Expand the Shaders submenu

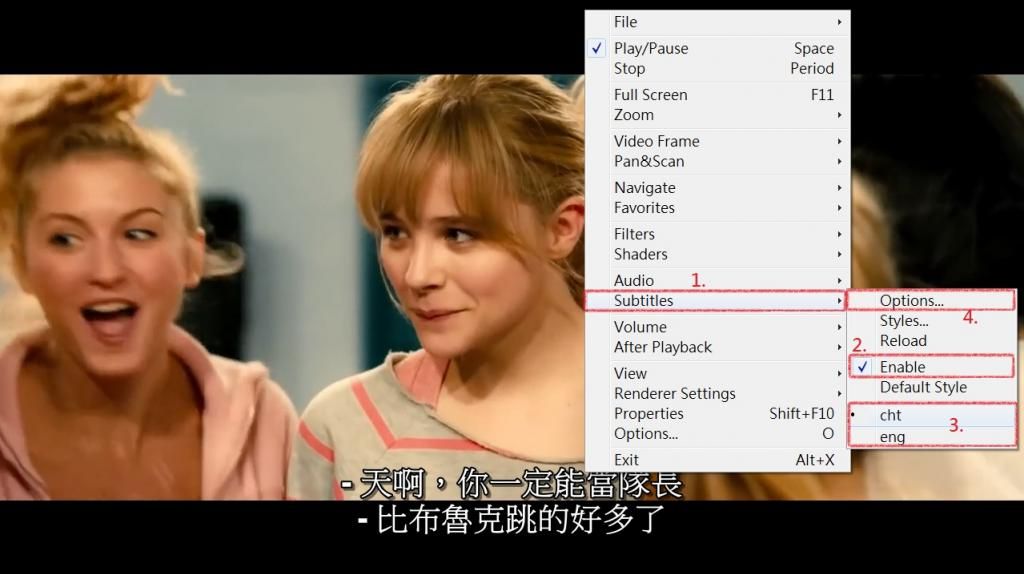coord(717,254)
